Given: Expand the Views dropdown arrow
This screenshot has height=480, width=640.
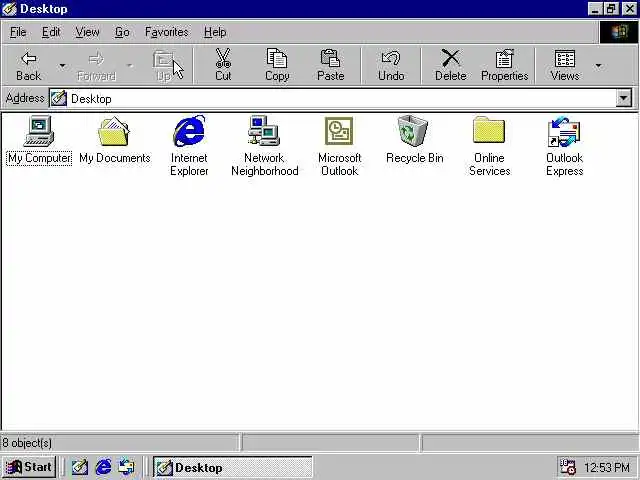Looking at the screenshot, I should pos(598,66).
